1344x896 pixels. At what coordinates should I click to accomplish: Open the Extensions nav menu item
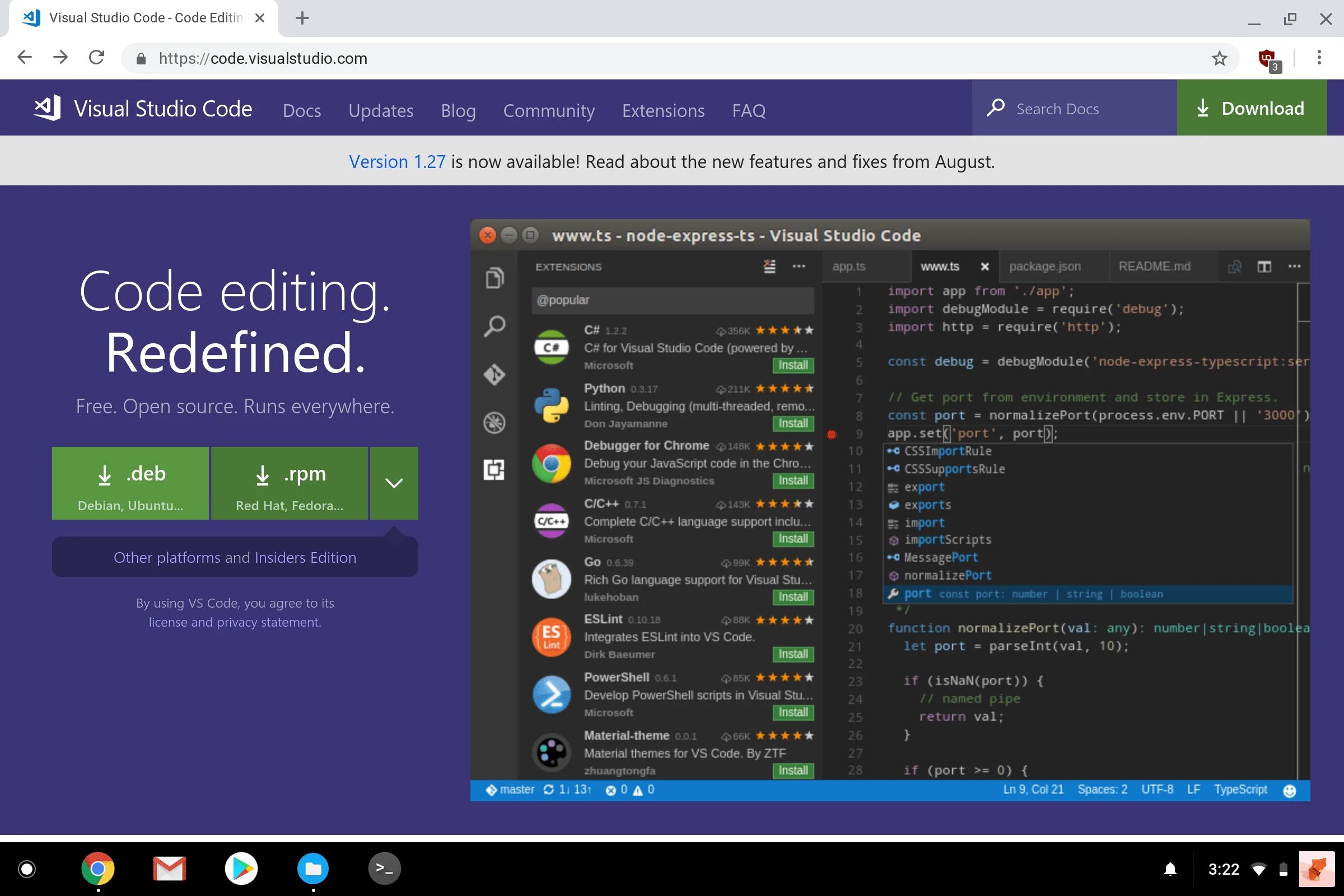pos(663,110)
